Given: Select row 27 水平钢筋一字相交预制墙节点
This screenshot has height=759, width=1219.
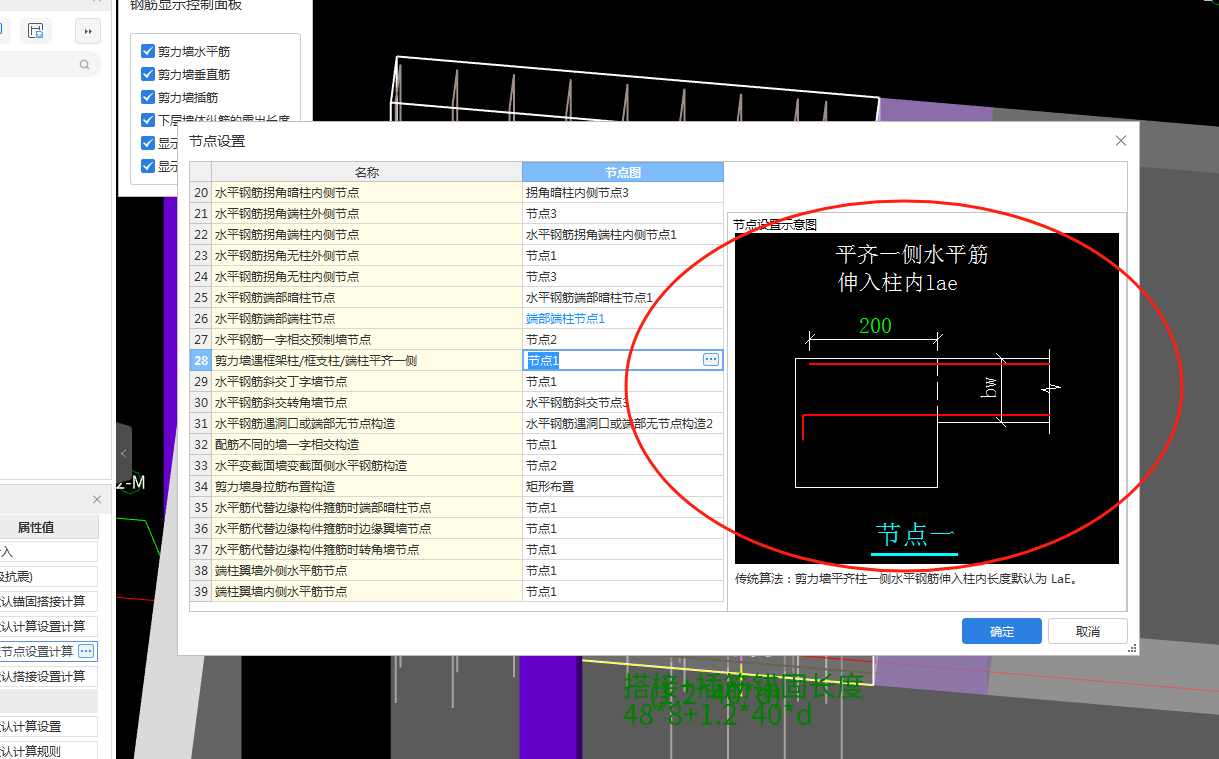Looking at the screenshot, I should point(367,339).
